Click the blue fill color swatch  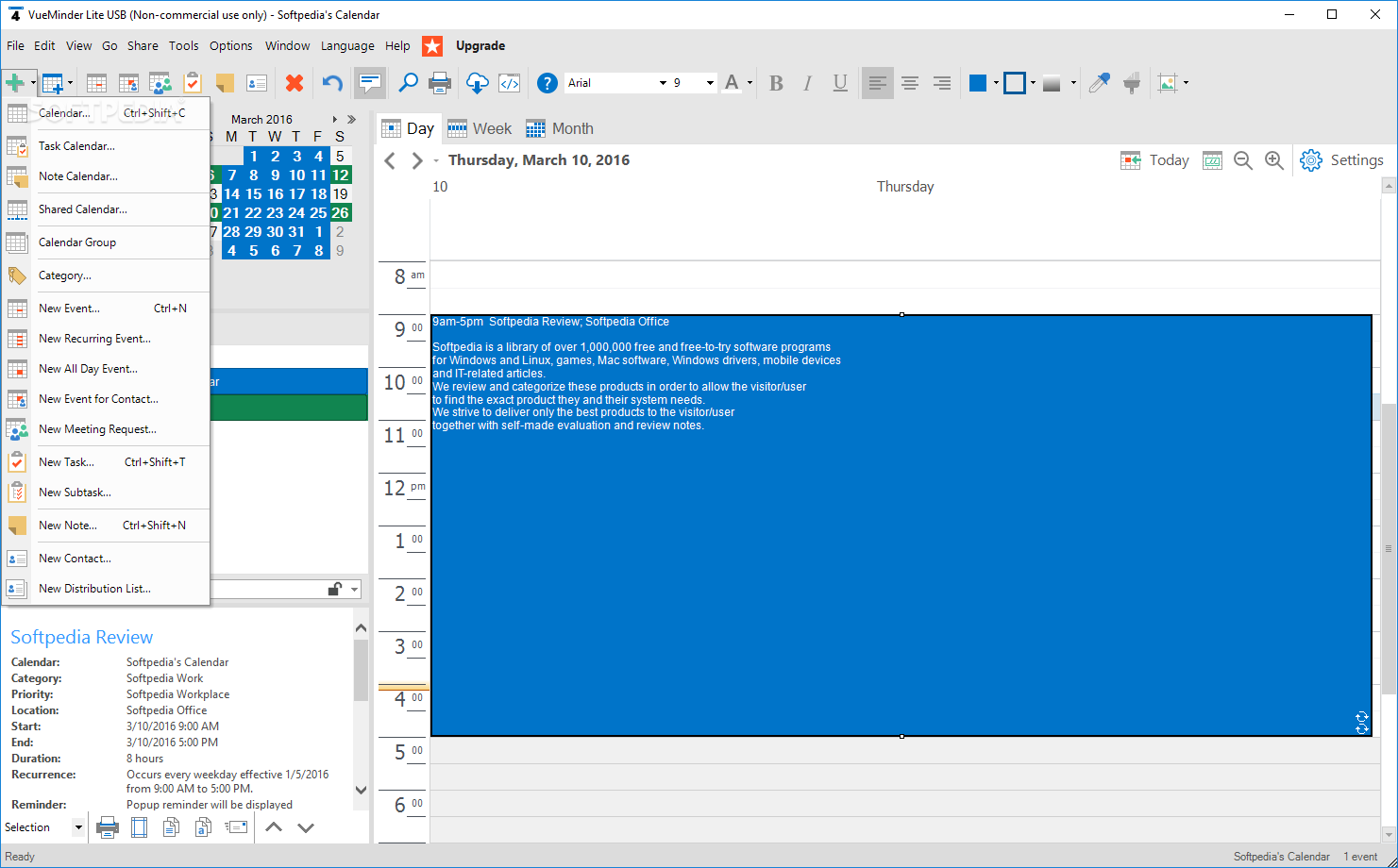point(978,83)
